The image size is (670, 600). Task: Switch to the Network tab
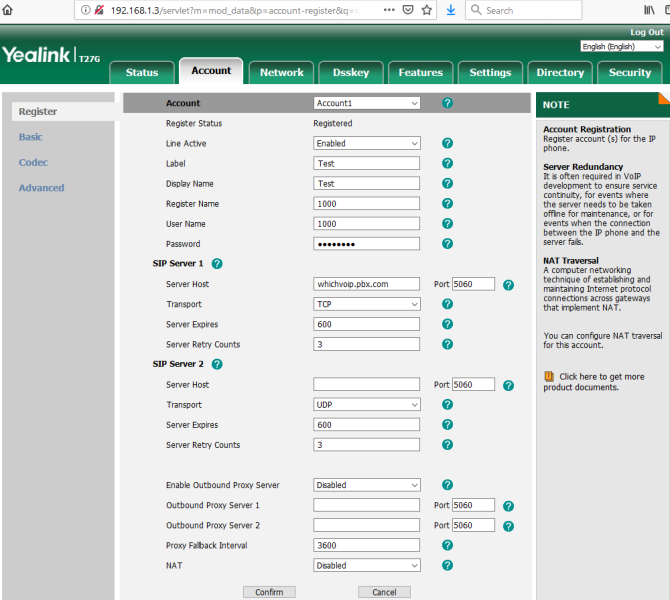point(282,72)
